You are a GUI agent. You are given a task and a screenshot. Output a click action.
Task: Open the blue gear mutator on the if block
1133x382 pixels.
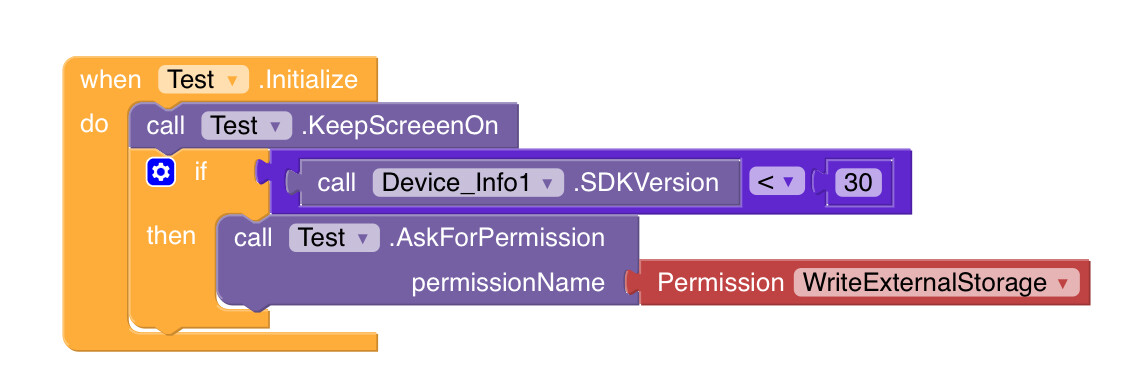click(160, 172)
